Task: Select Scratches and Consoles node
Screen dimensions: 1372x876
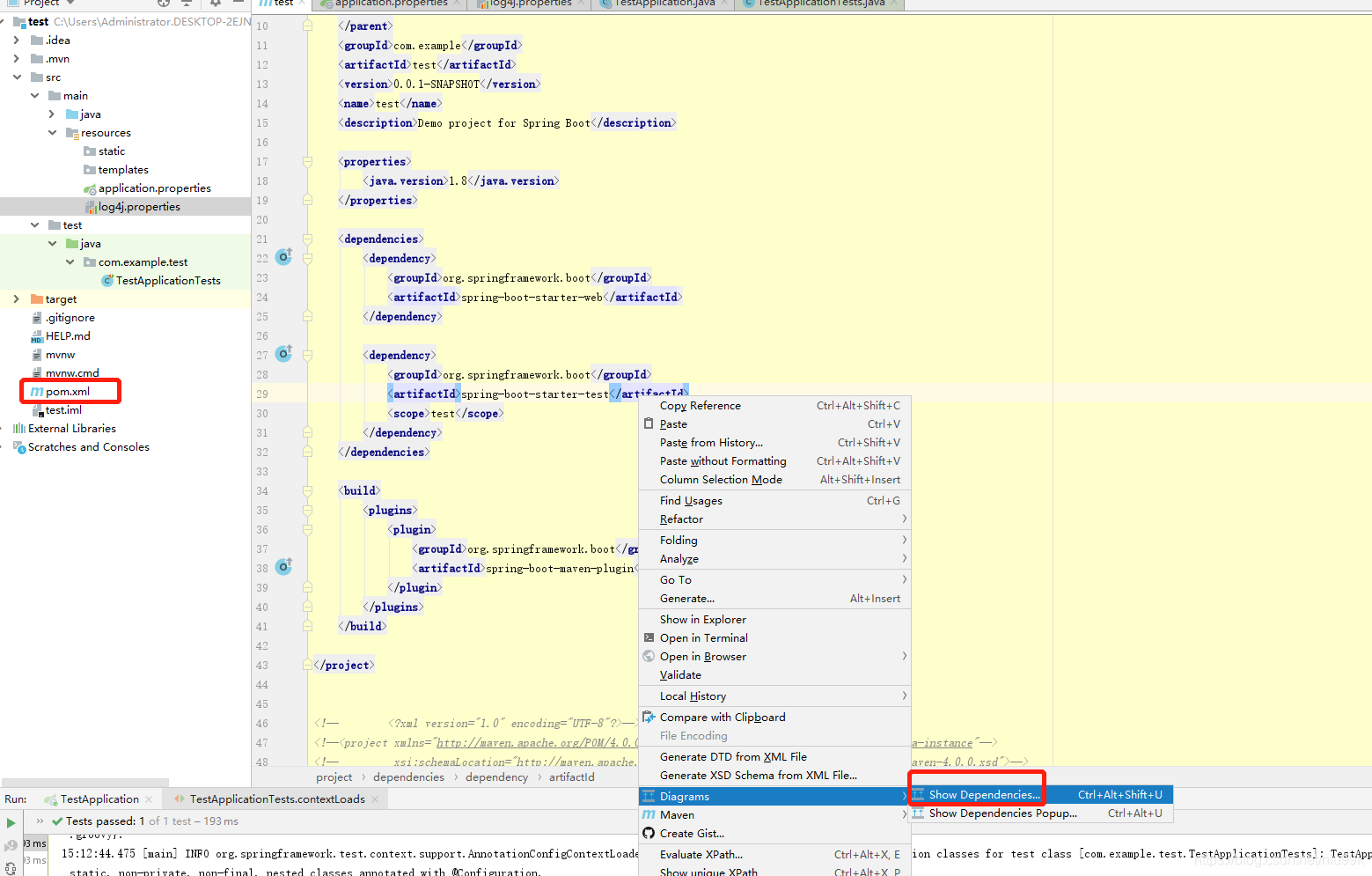Action: tap(88, 447)
